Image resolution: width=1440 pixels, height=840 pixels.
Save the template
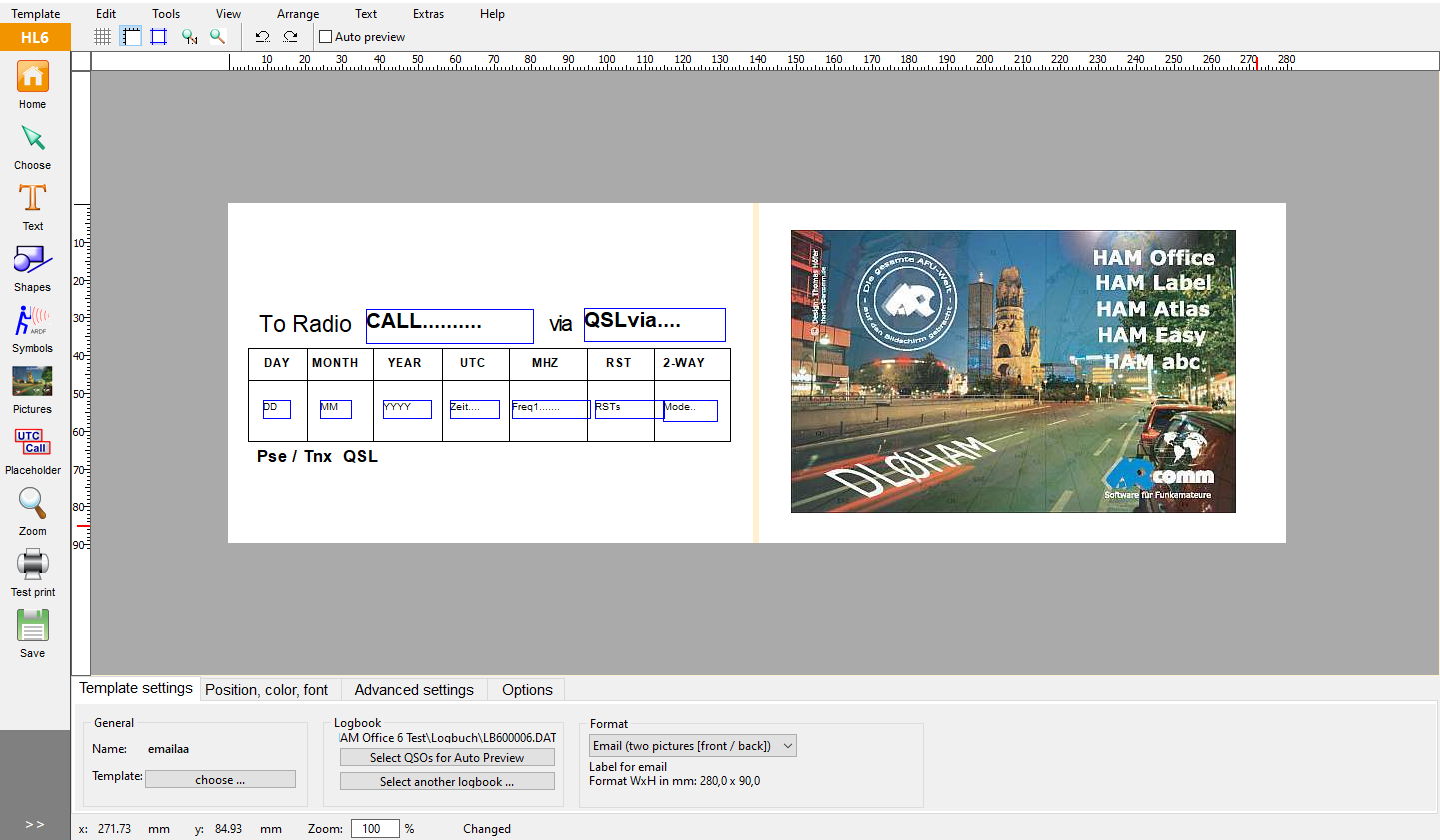pyautogui.click(x=32, y=635)
